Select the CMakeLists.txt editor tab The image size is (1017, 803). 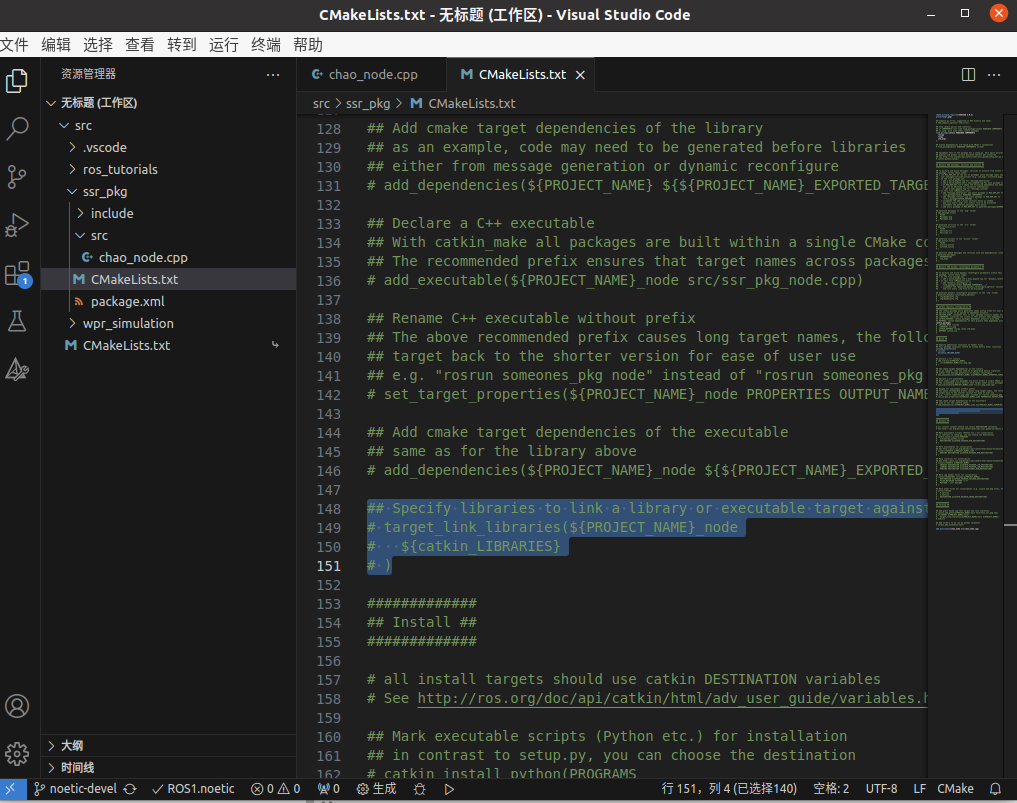[x=521, y=75]
